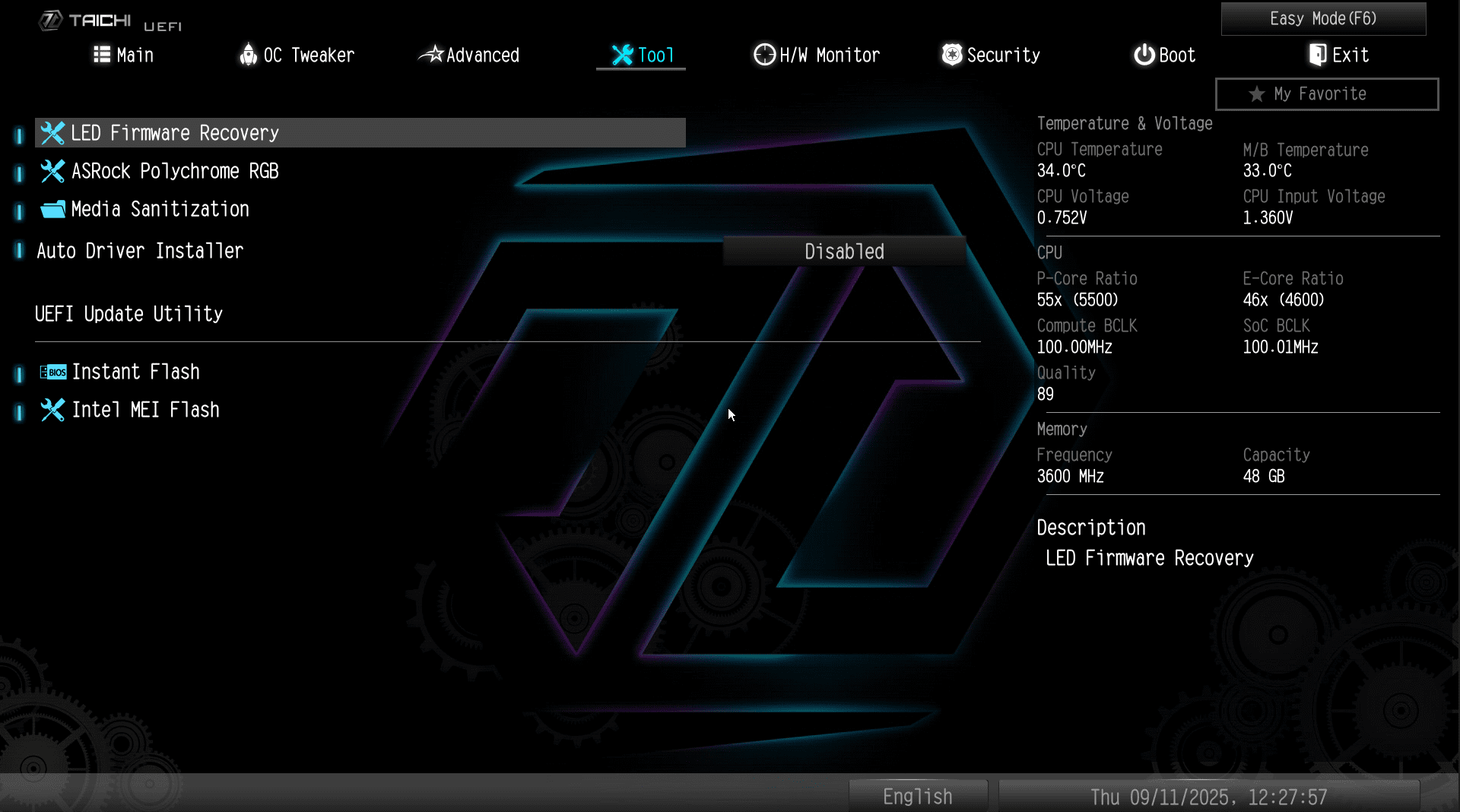Image resolution: width=1460 pixels, height=812 pixels.
Task: Click the CPU Temperature value 34.0°C
Action: (x=1061, y=171)
